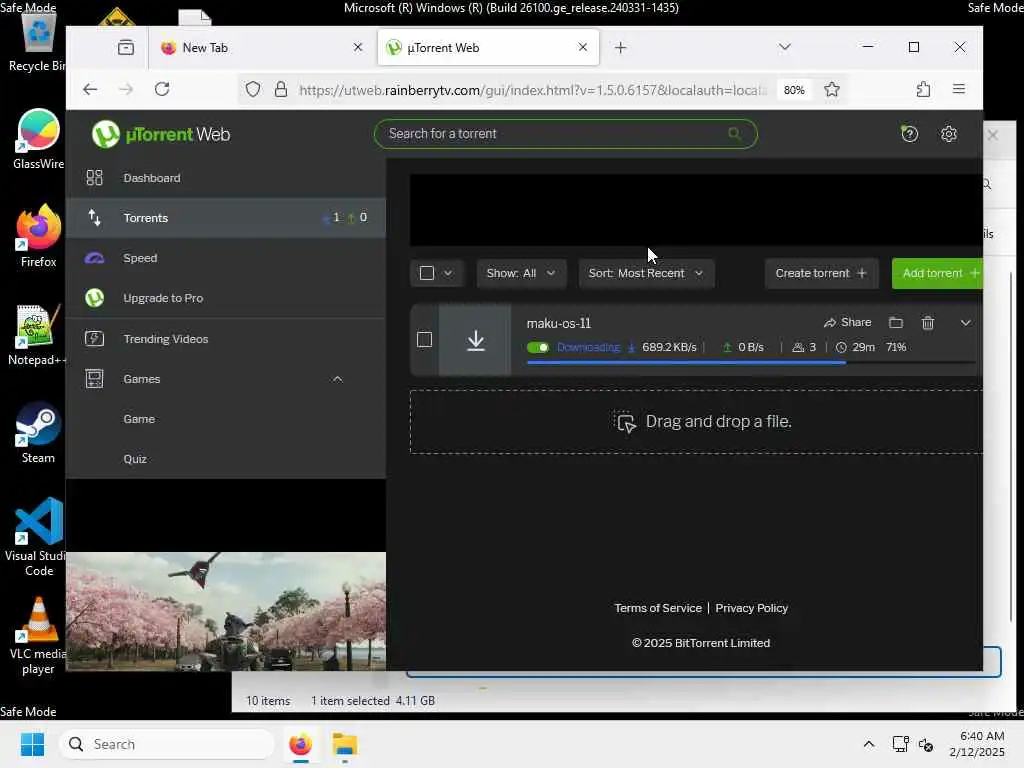The height and width of the screenshot is (768, 1024).
Task: Open the taskbar clock showing 6:40 AM
Action: [978, 744]
